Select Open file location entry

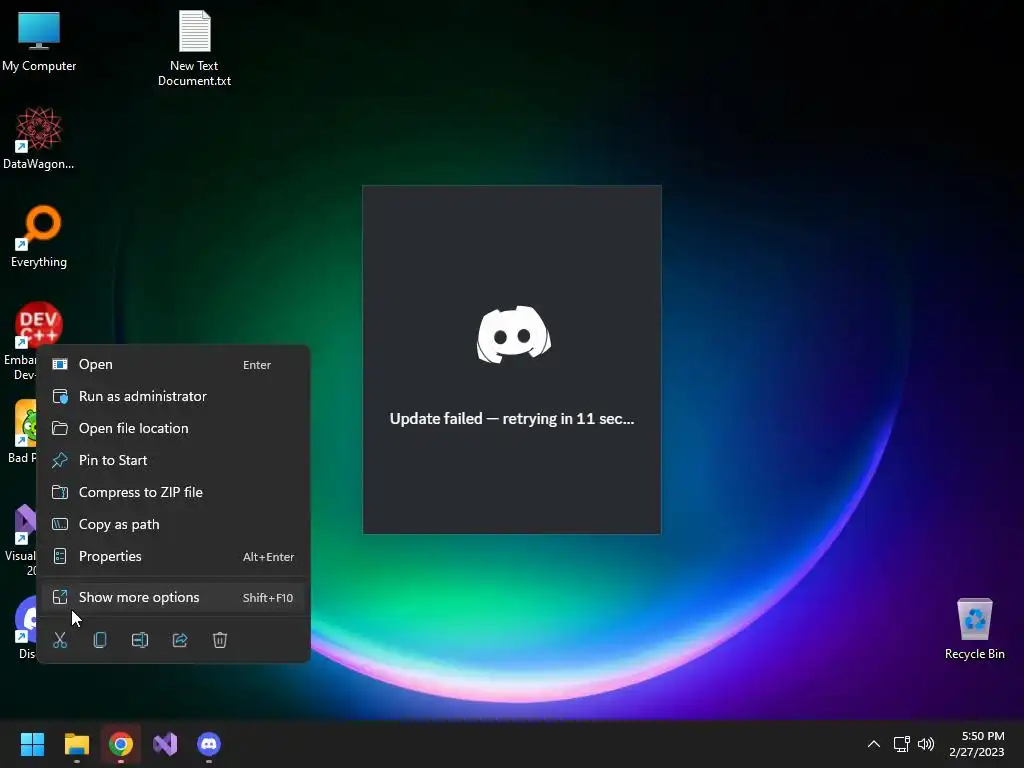click(173, 428)
